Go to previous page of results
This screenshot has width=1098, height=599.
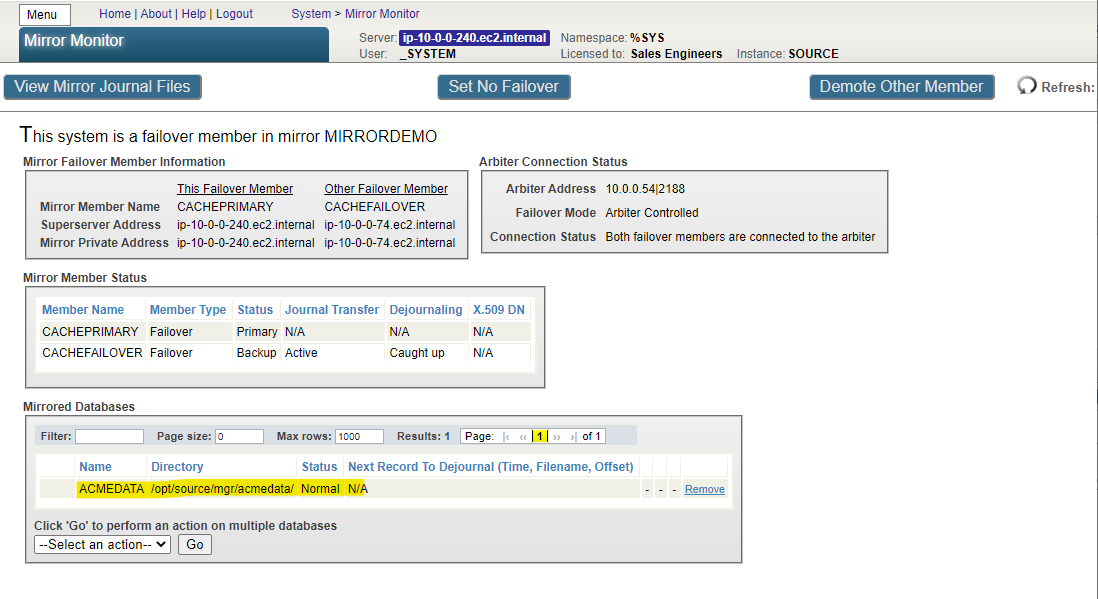pos(523,437)
